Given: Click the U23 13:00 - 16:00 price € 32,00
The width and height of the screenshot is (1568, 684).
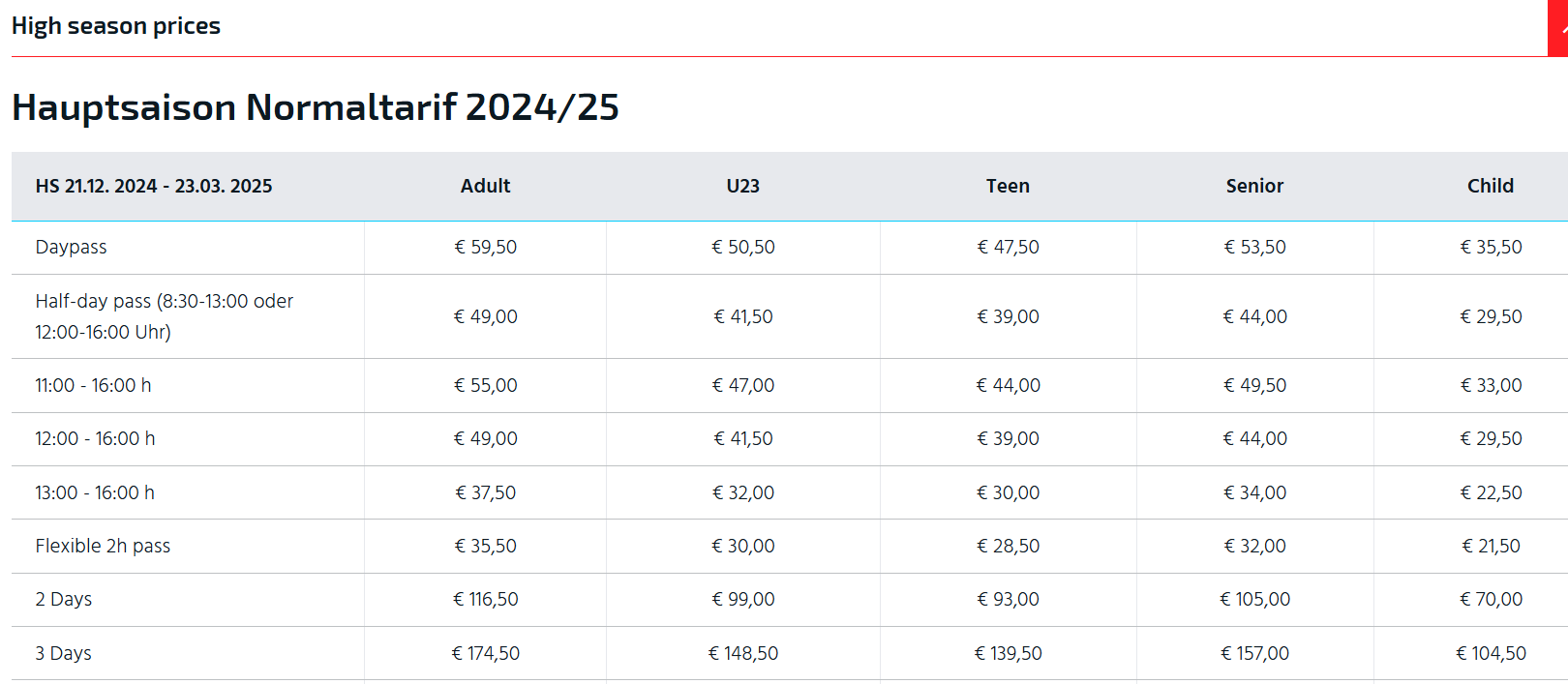Looking at the screenshot, I should [x=743, y=492].
